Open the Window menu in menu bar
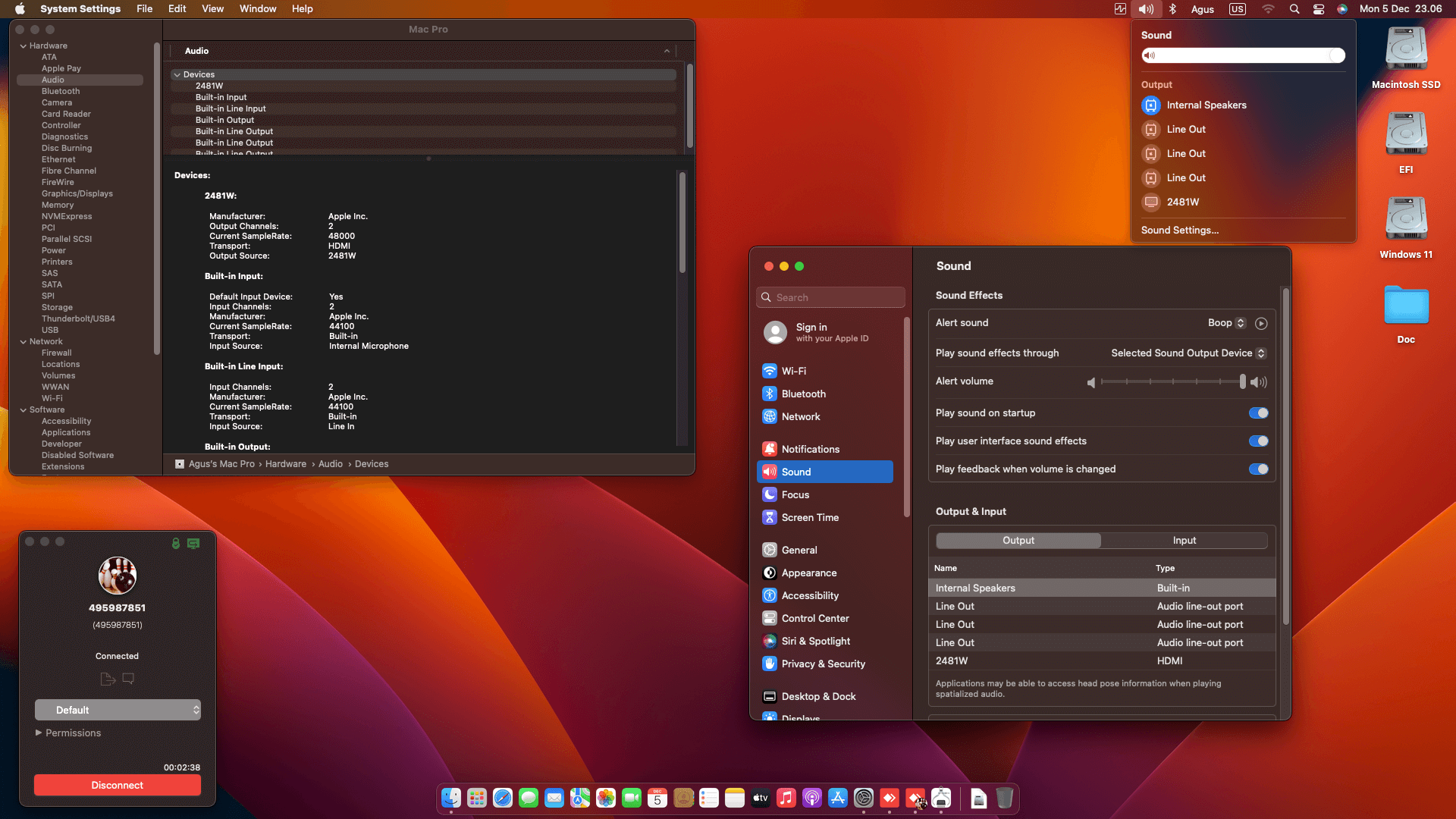1456x819 pixels. coord(257,9)
